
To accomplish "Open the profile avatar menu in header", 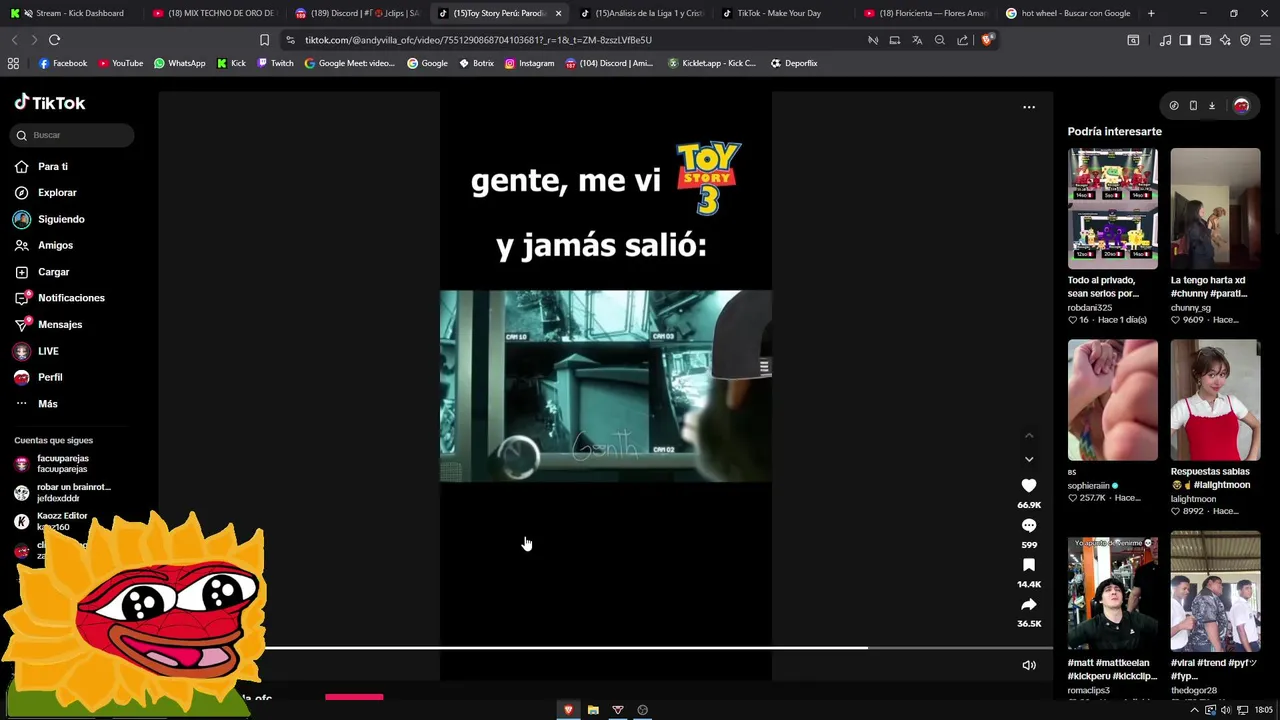I will pyautogui.click(x=1241, y=105).
